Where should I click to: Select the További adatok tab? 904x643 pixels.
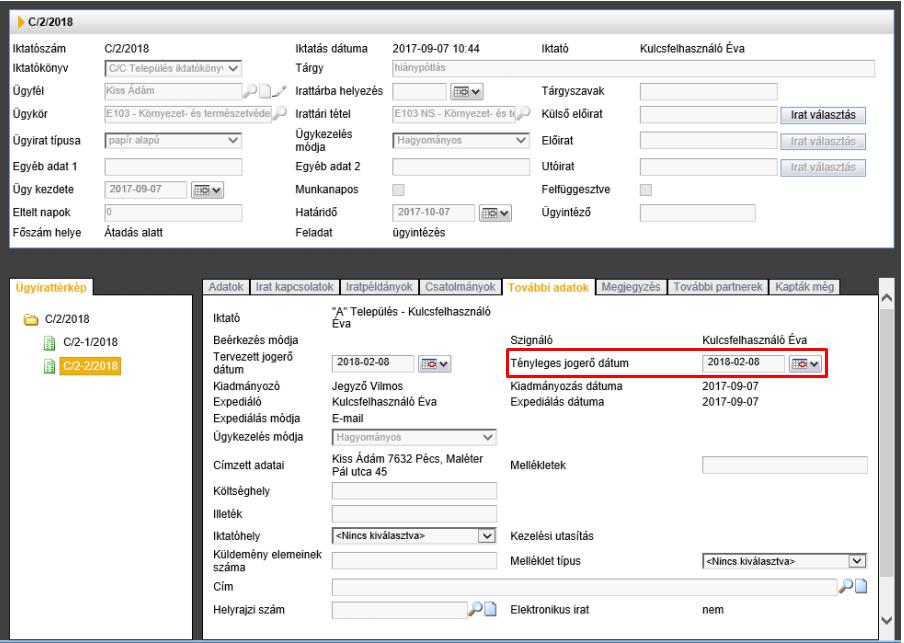click(548, 287)
